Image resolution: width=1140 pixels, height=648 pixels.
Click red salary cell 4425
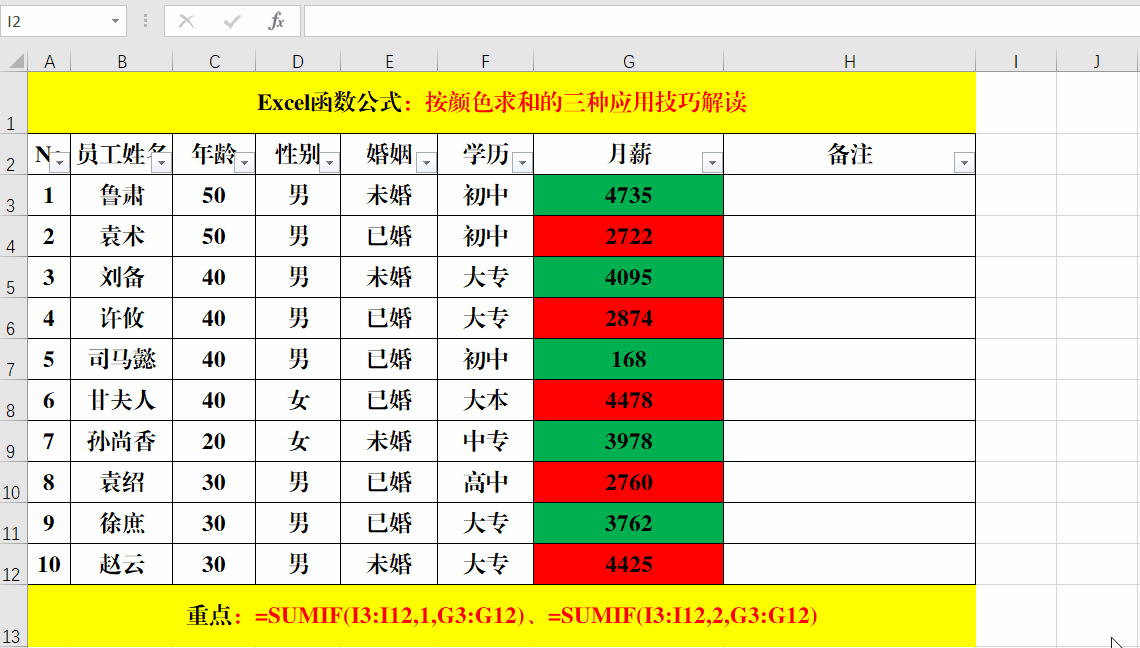629,564
